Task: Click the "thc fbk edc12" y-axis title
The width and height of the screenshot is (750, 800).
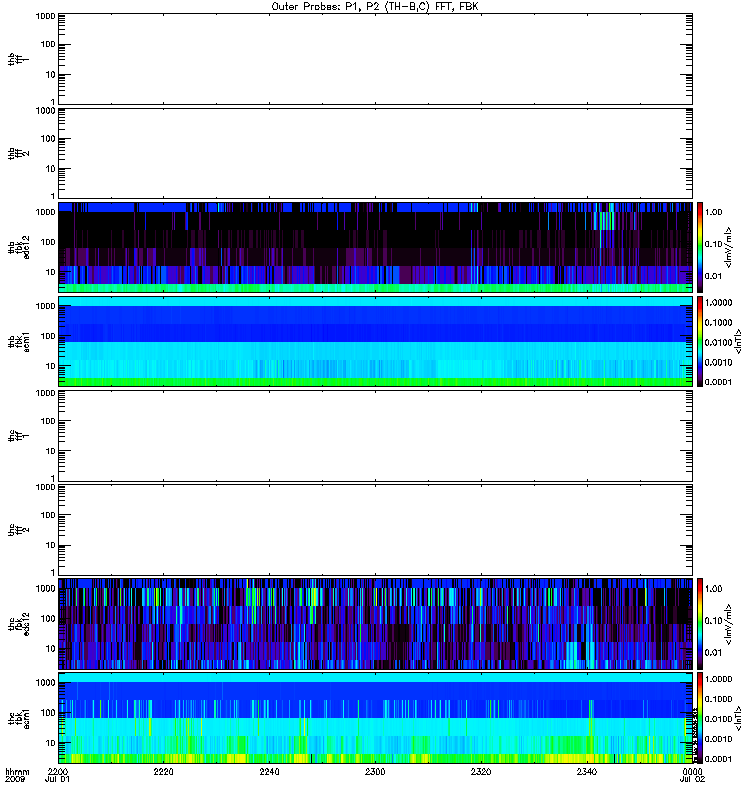Action: coord(19,624)
